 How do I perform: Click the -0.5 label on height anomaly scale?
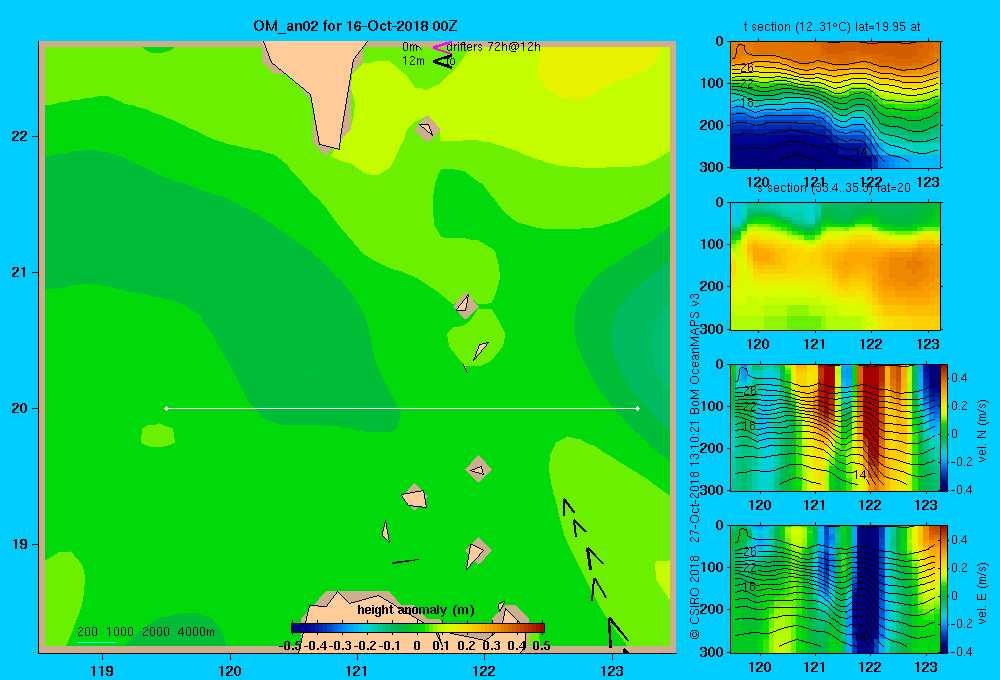[x=290, y=646]
